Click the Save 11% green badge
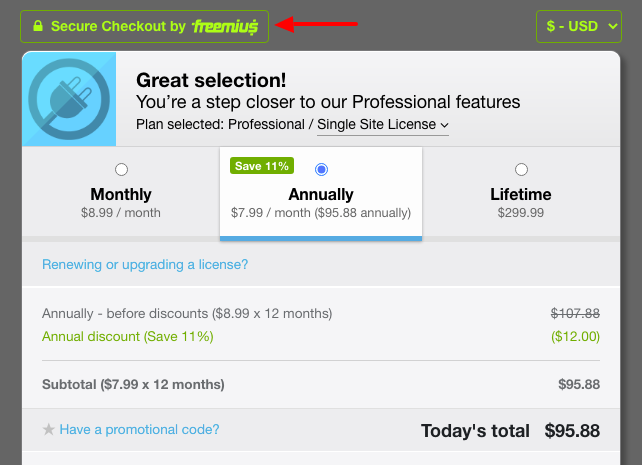The image size is (642, 465). pyautogui.click(x=262, y=166)
